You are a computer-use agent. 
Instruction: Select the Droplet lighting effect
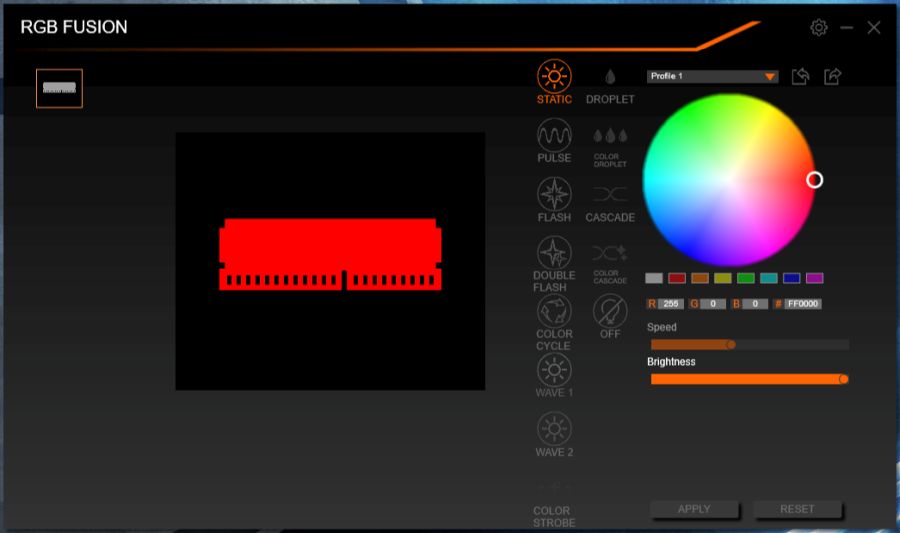point(610,86)
